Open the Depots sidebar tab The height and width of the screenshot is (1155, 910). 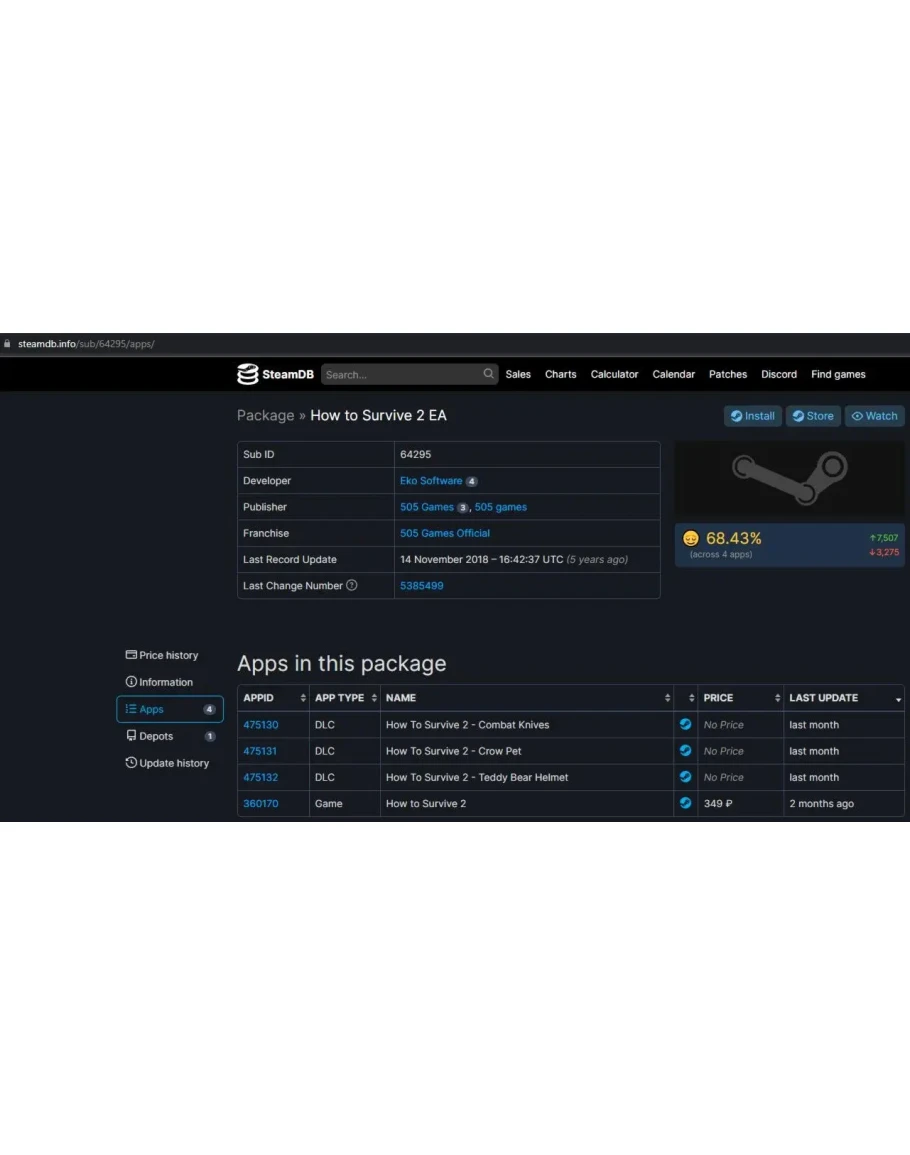[156, 737]
